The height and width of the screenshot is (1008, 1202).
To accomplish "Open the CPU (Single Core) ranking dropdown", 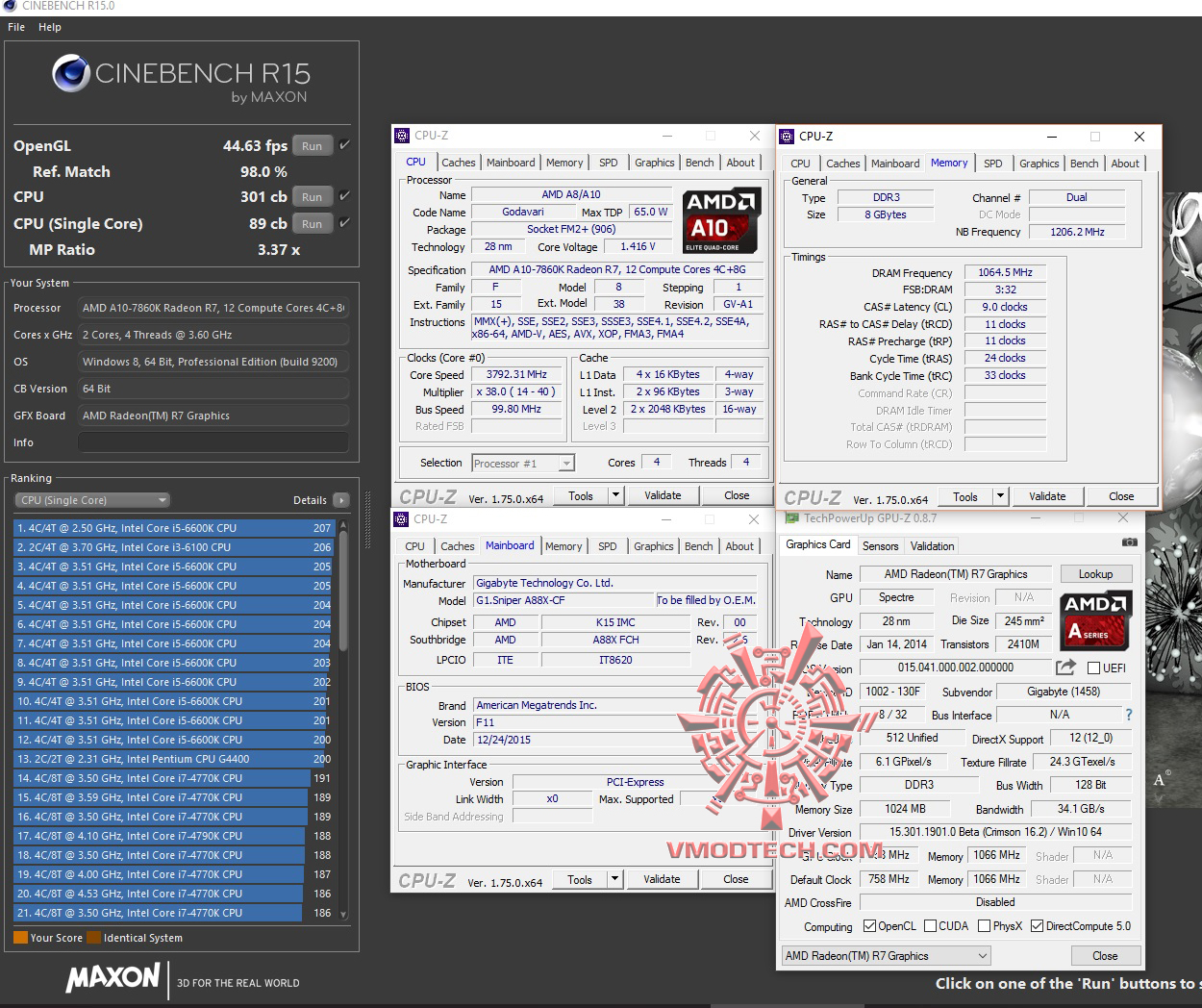I will (91, 500).
